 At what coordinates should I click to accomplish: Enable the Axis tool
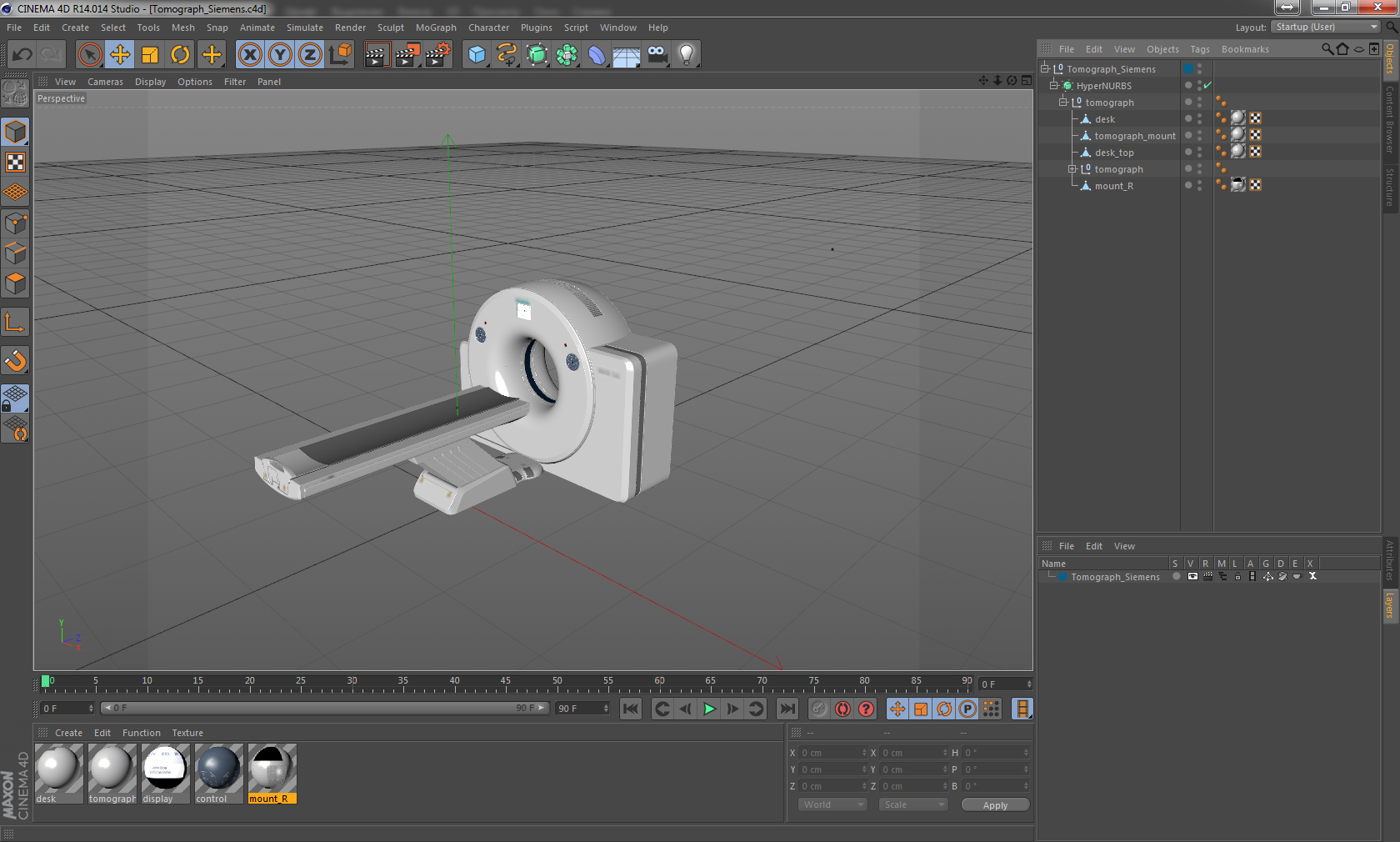point(16,322)
